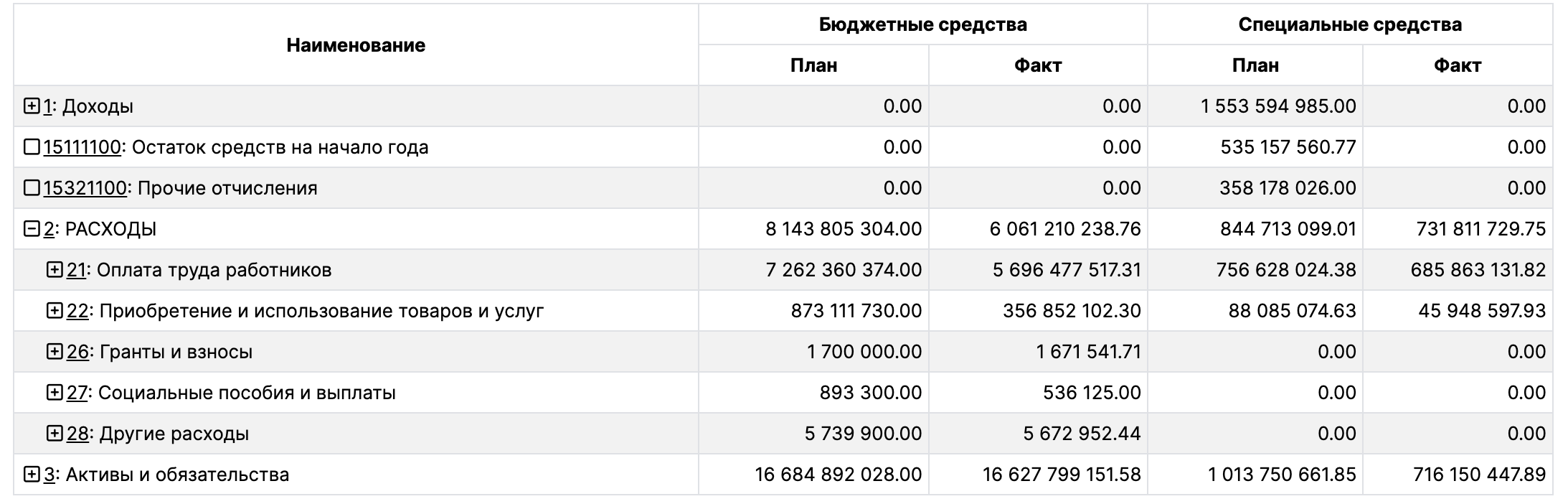Expand the Другие расходы row
This screenshot has height=504, width=1568.
pyautogui.click(x=55, y=434)
